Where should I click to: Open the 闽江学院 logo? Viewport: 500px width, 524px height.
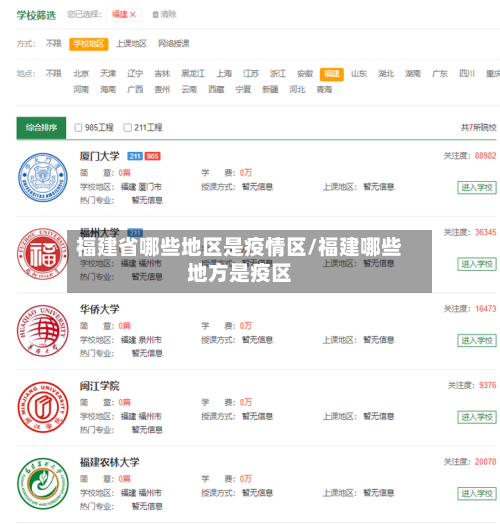click(x=43, y=407)
